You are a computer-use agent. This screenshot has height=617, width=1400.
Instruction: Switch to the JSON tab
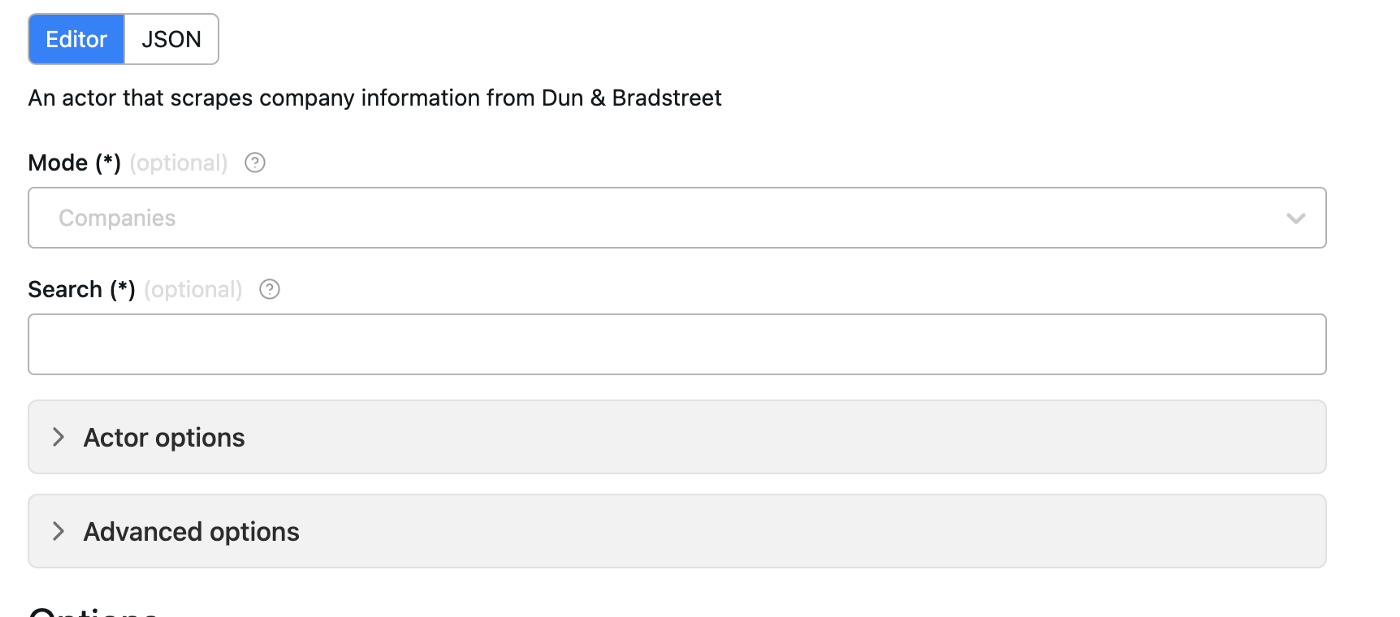click(171, 39)
